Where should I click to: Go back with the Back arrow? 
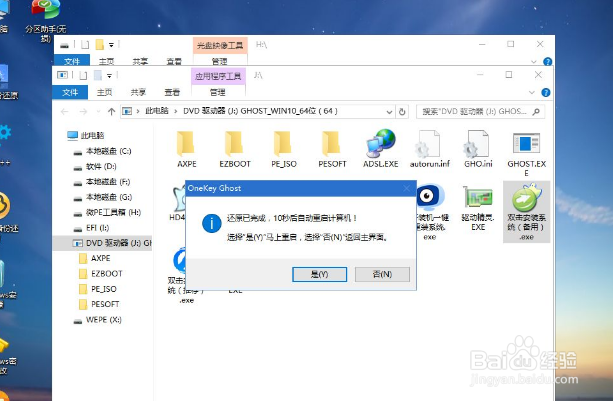coord(65,112)
